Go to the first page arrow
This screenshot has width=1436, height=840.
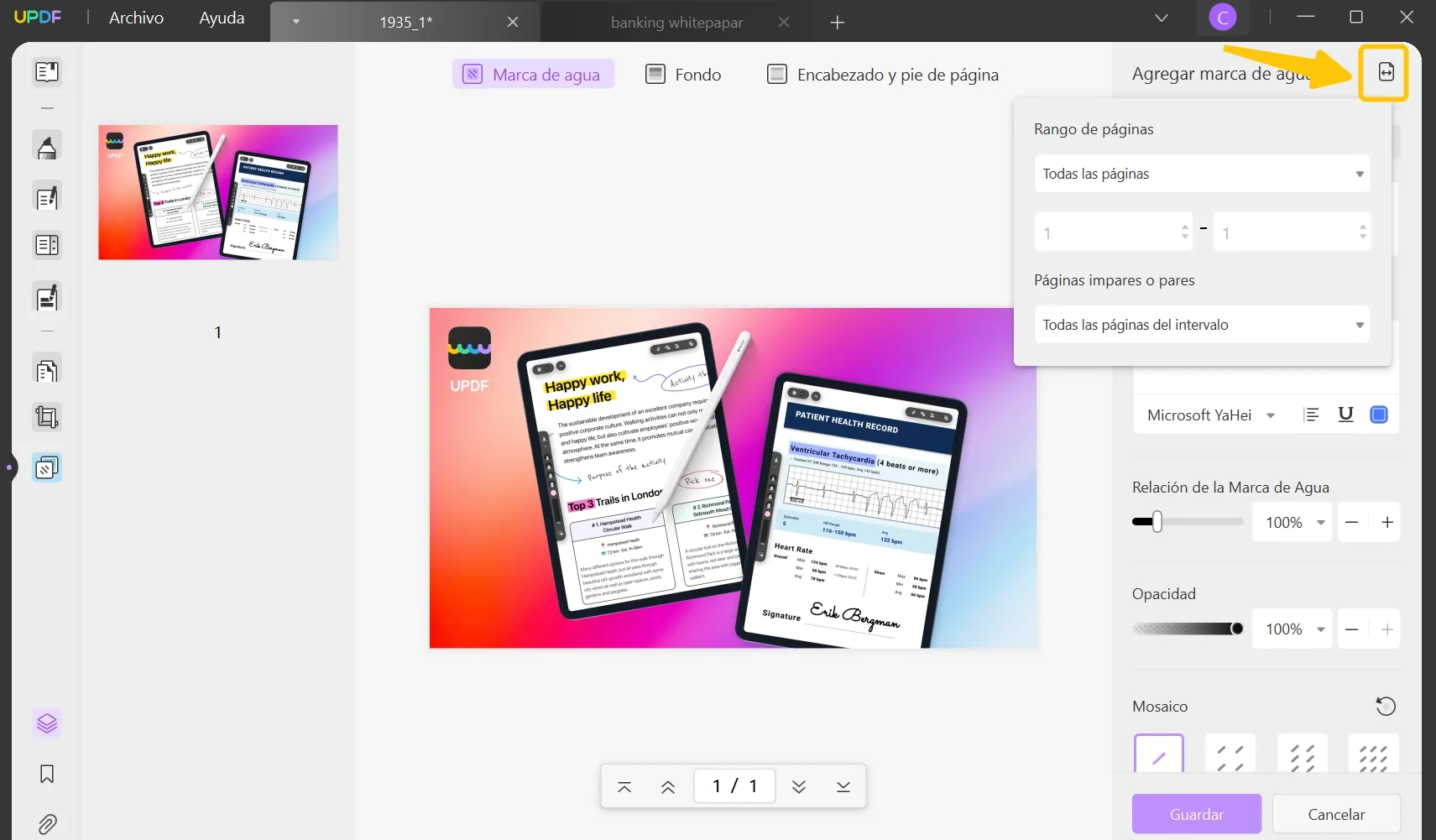624,786
